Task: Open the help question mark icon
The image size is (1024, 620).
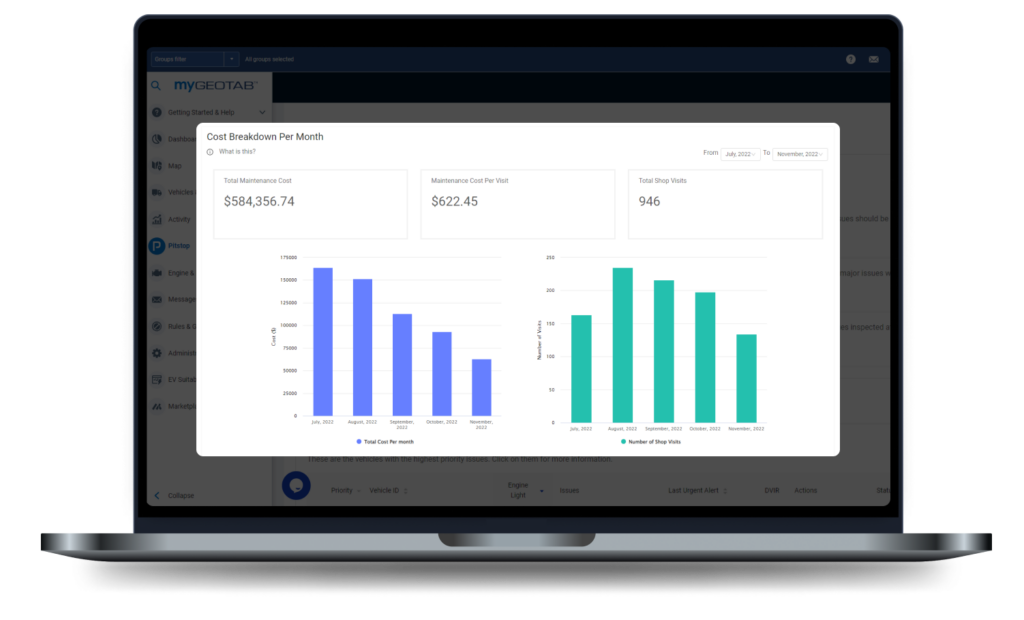Action: tap(850, 59)
